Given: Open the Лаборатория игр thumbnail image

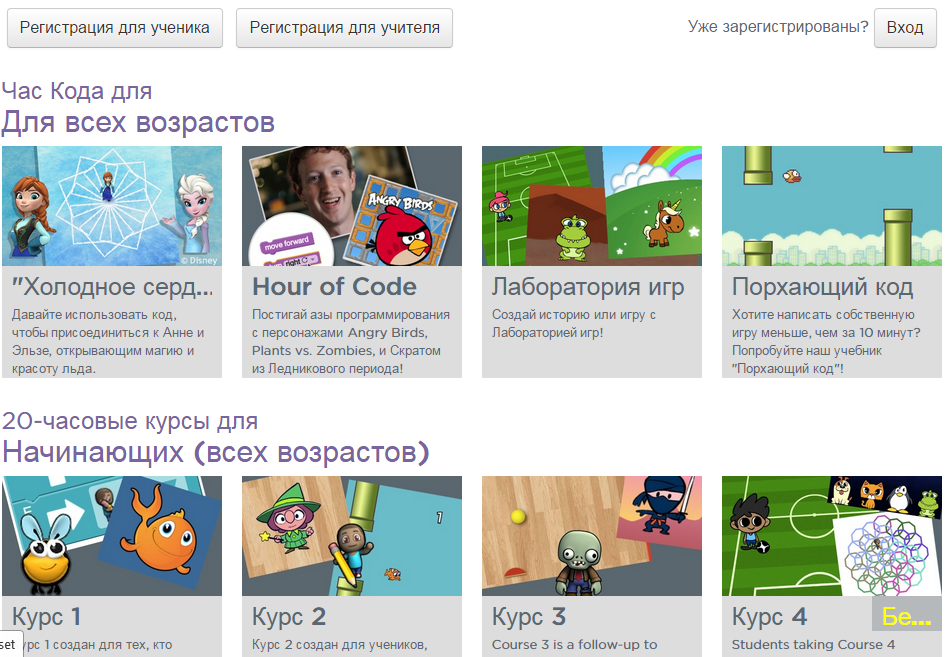Looking at the screenshot, I should (x=592, y=206).
